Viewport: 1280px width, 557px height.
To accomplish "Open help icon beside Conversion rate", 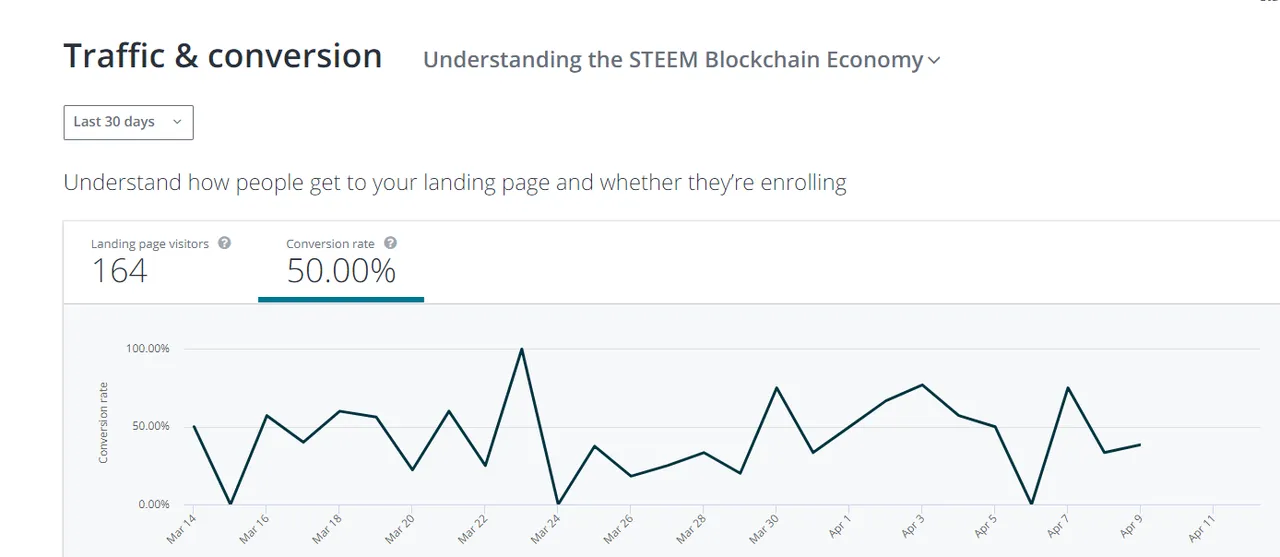I will click(x=390, y=243).
